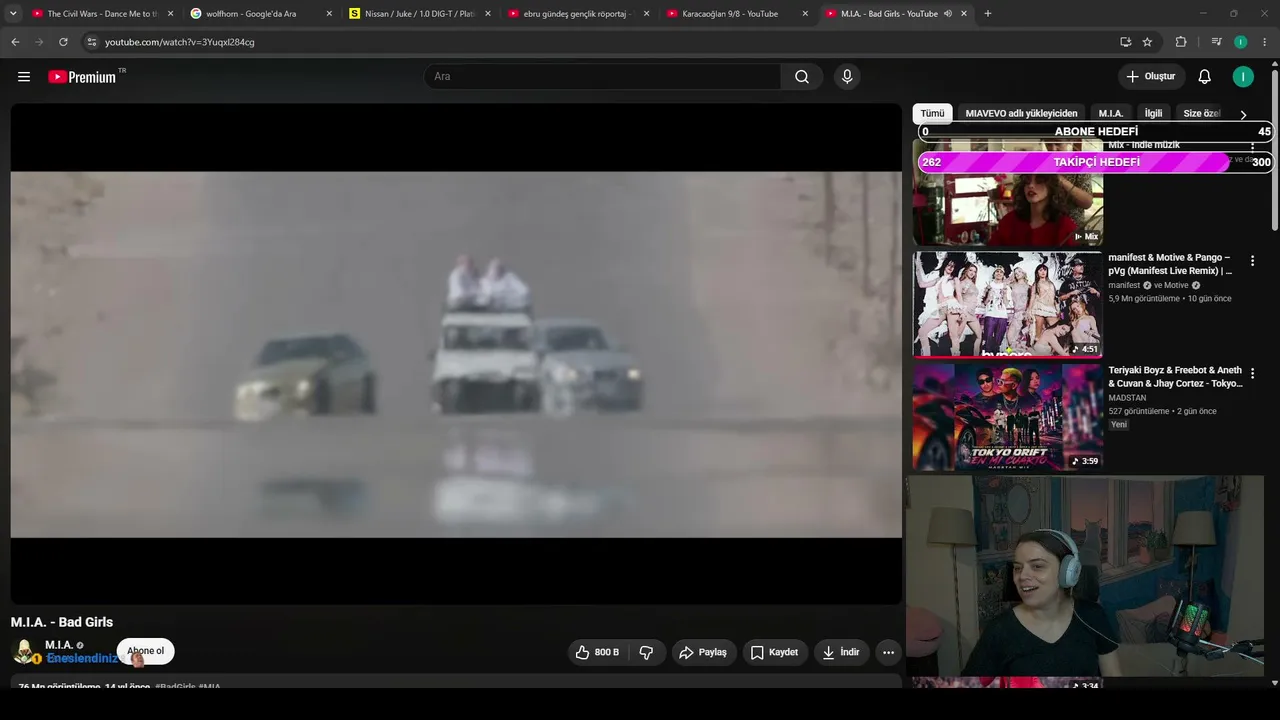Close The Civil Wars tab
This screenshot has width=1280, height=720.
170,14
